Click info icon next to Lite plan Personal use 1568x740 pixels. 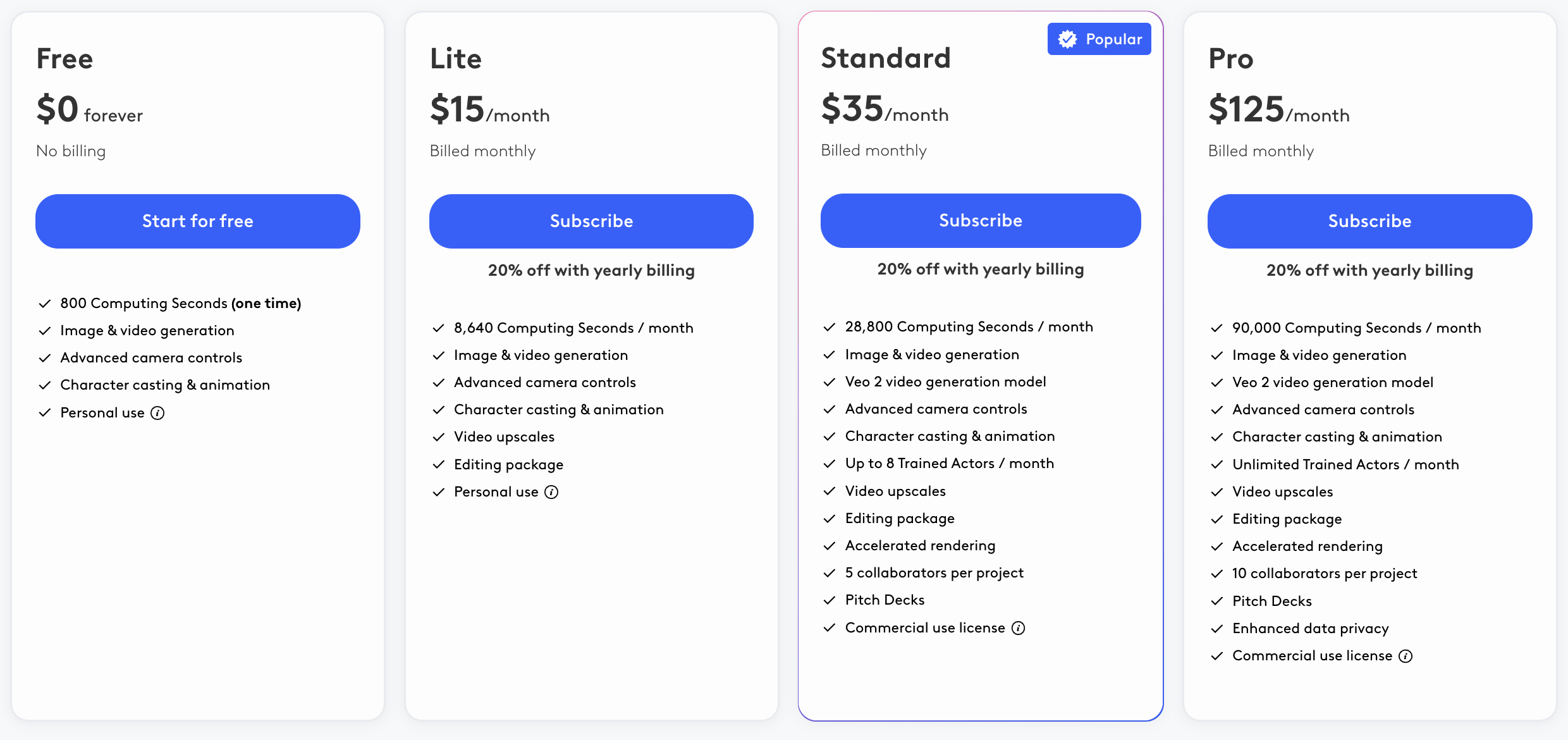pos(551,492)
